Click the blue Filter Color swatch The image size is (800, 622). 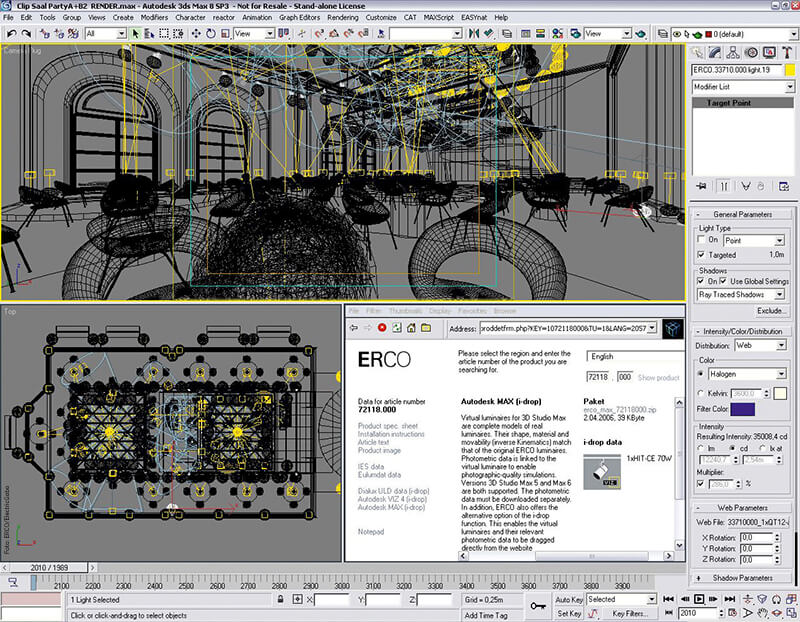point(742,409)
